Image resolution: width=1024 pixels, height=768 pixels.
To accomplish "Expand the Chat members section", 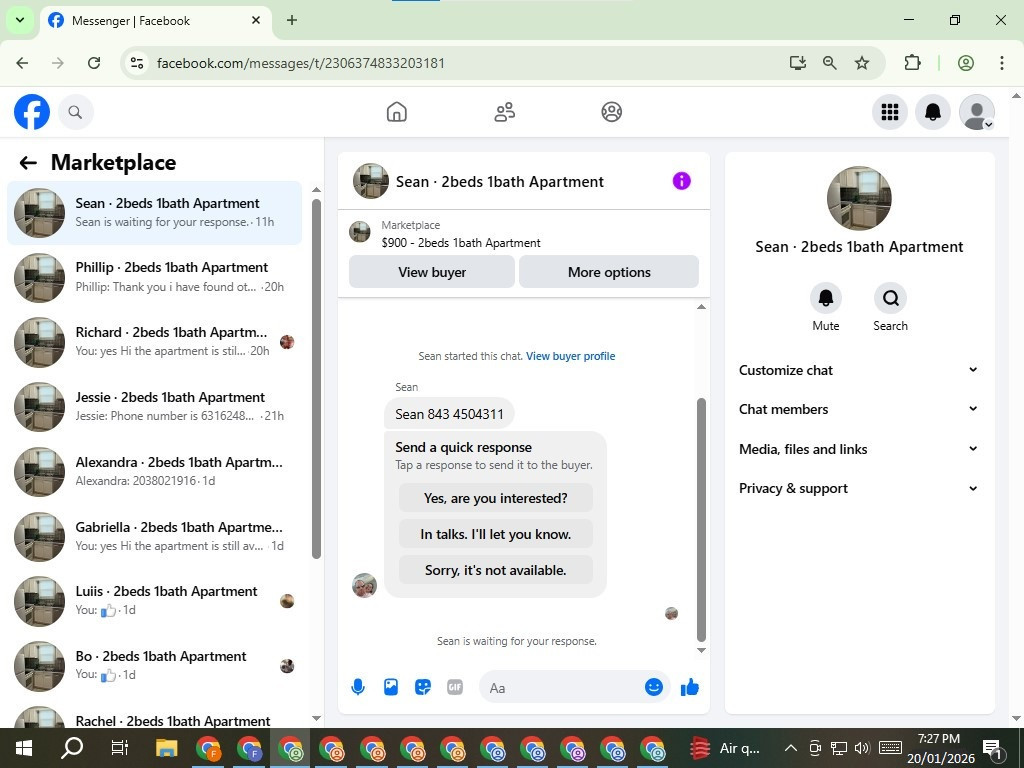I will [859, 409].
